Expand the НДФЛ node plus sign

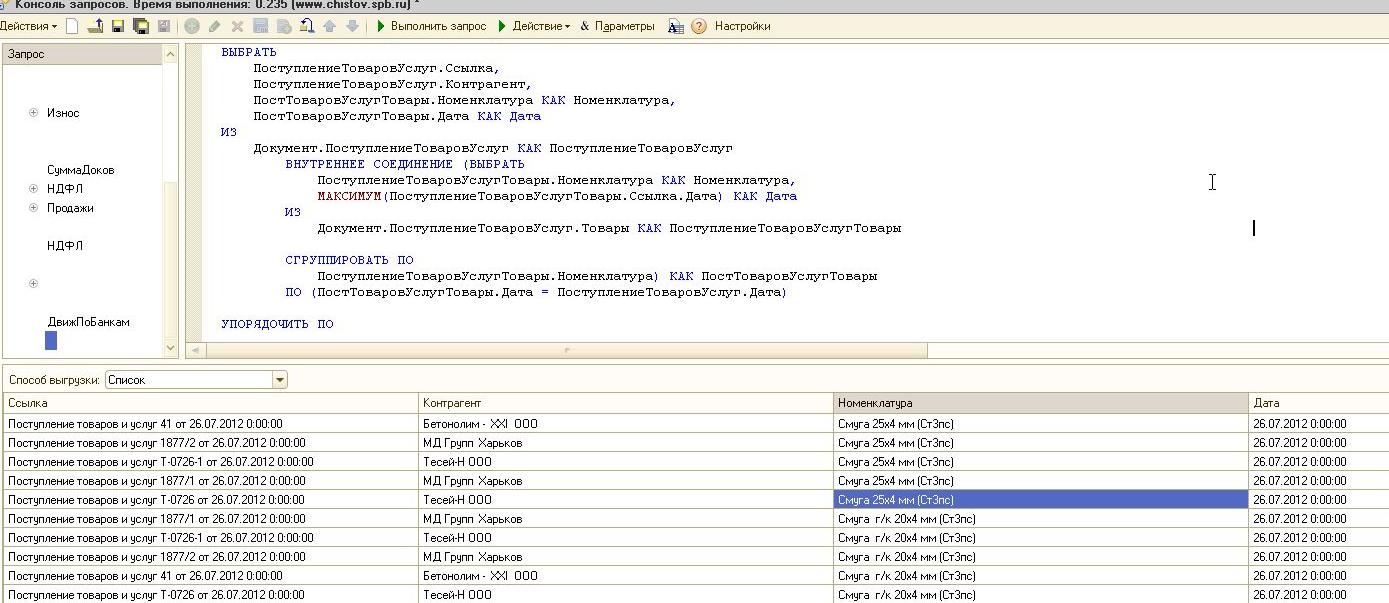[x=33, y=189]
